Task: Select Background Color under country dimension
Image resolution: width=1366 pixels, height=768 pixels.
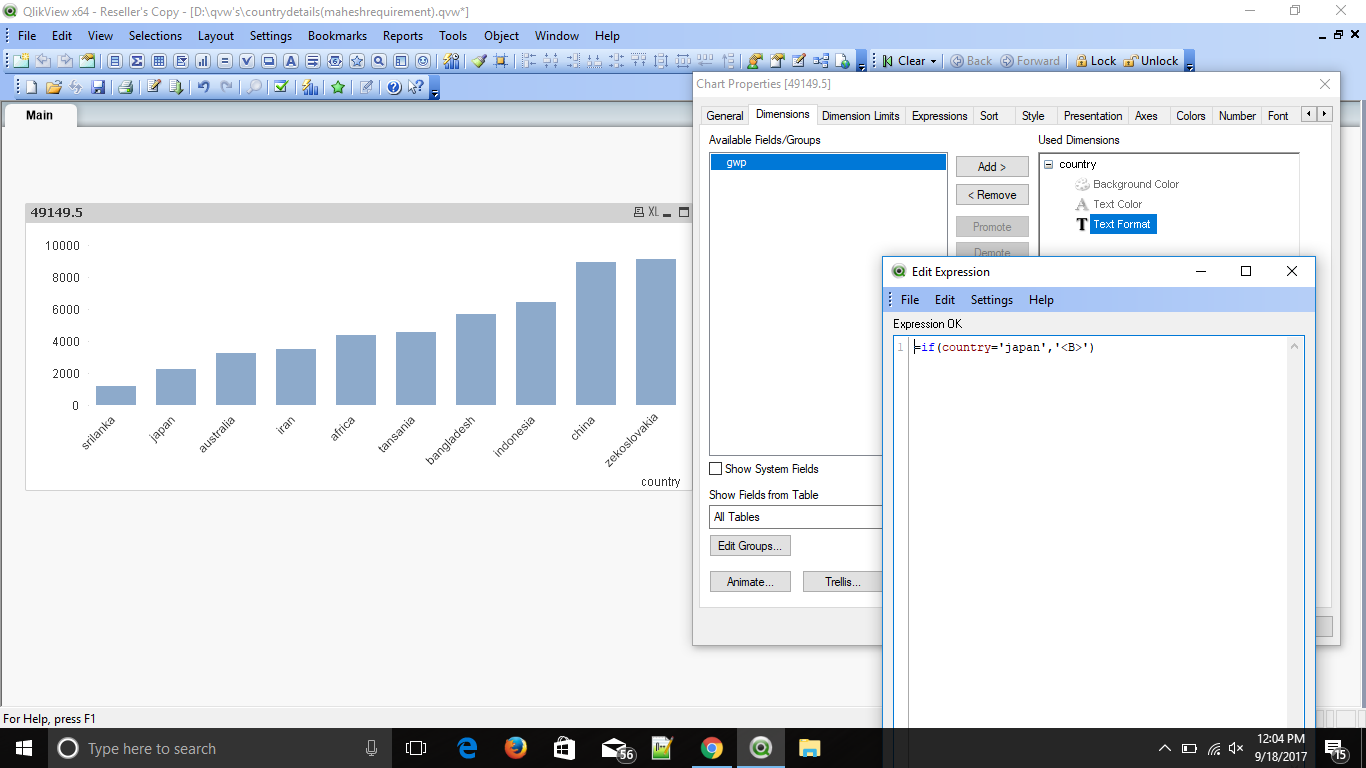Action: click(1135, 184)
